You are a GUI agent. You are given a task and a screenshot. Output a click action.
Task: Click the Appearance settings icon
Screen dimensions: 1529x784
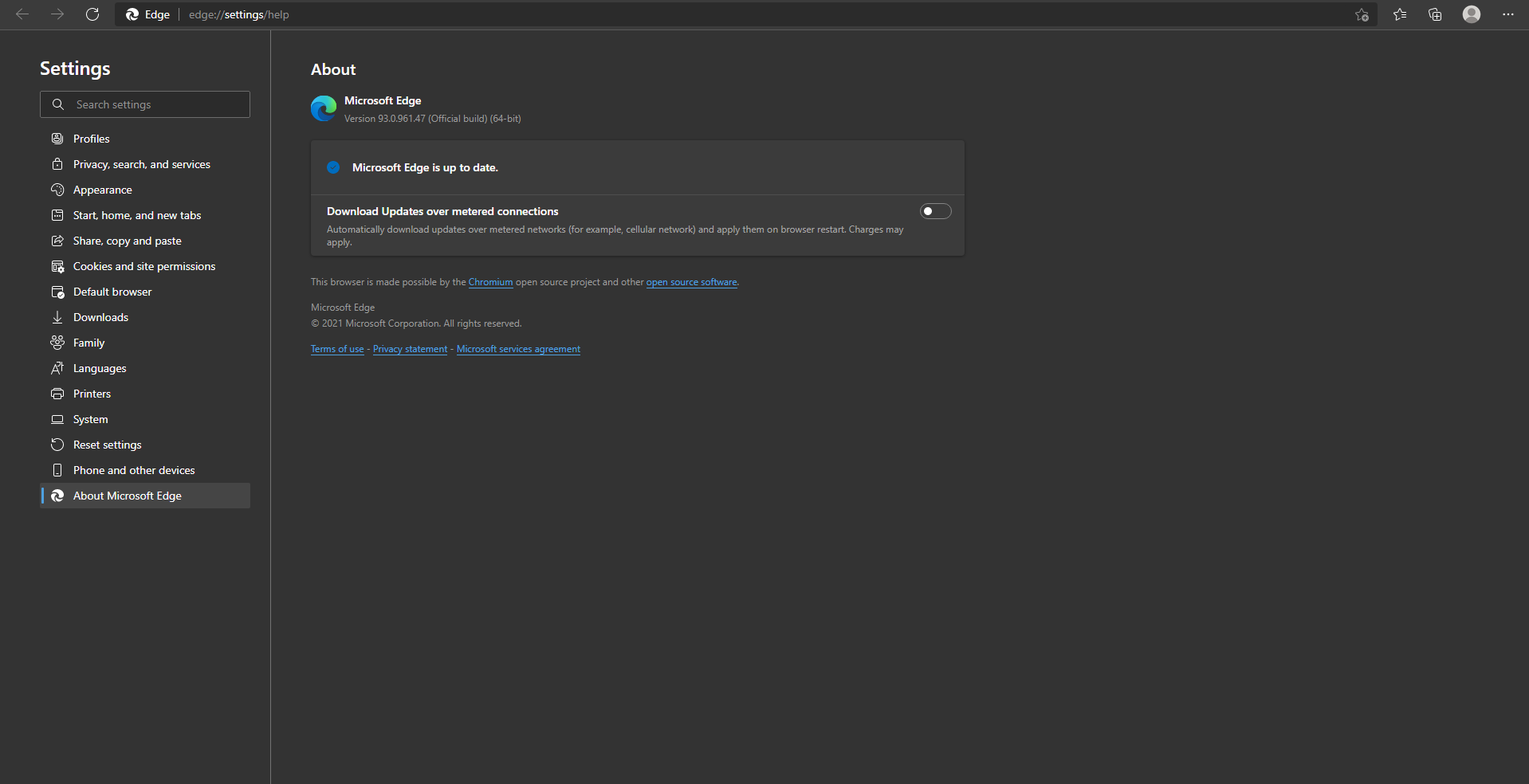[57, 190]
